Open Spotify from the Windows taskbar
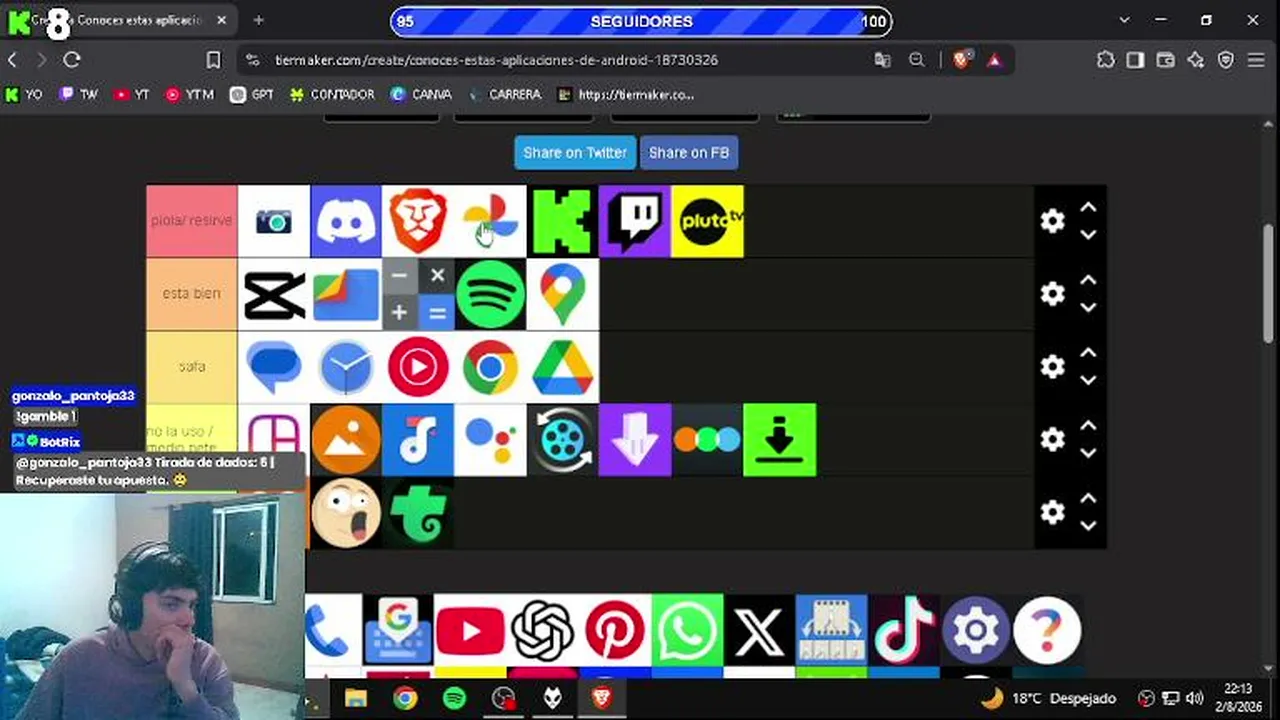Viewport: 1280px width, 720px height. 454,698
